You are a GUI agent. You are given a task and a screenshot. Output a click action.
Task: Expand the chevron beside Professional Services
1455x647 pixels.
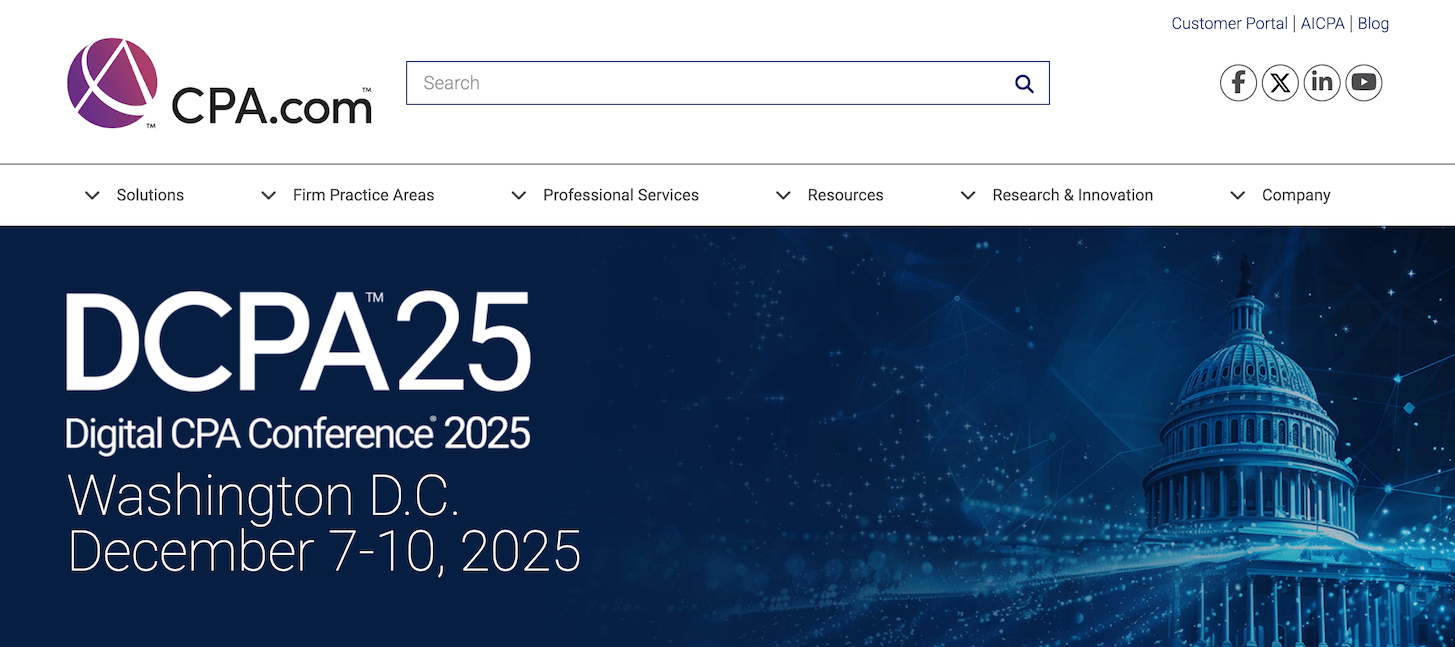518,195
